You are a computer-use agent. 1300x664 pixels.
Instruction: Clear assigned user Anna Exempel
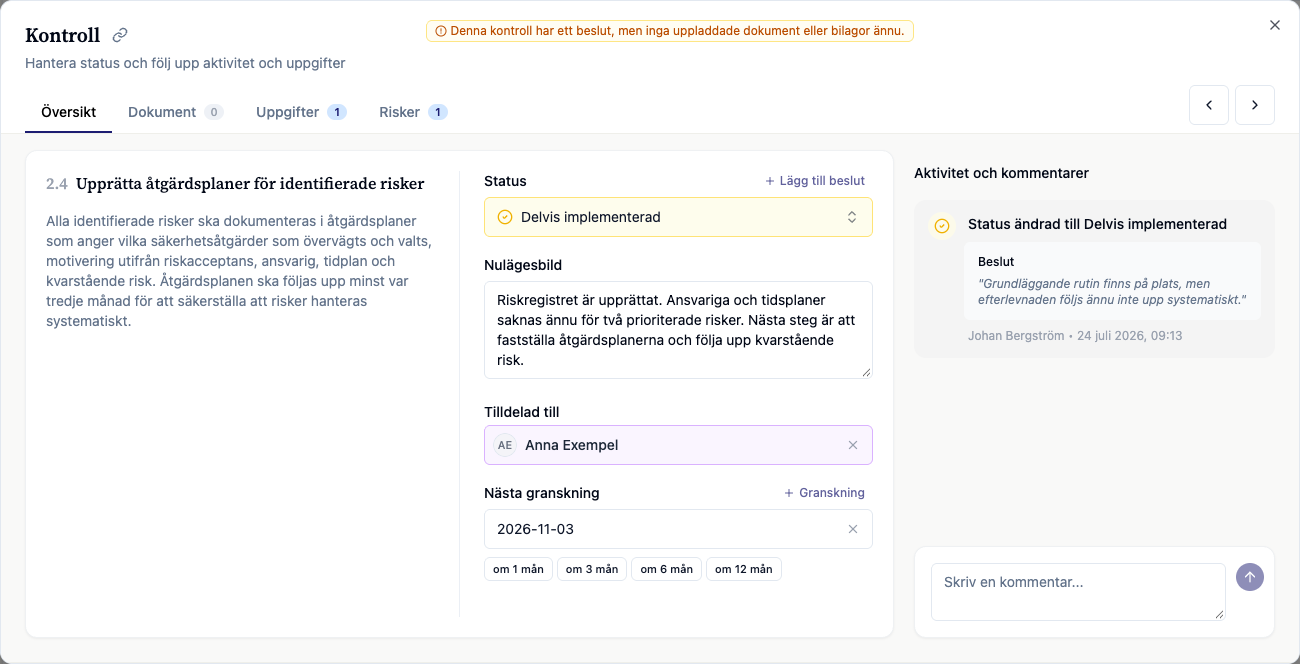[x=853, y=445]
